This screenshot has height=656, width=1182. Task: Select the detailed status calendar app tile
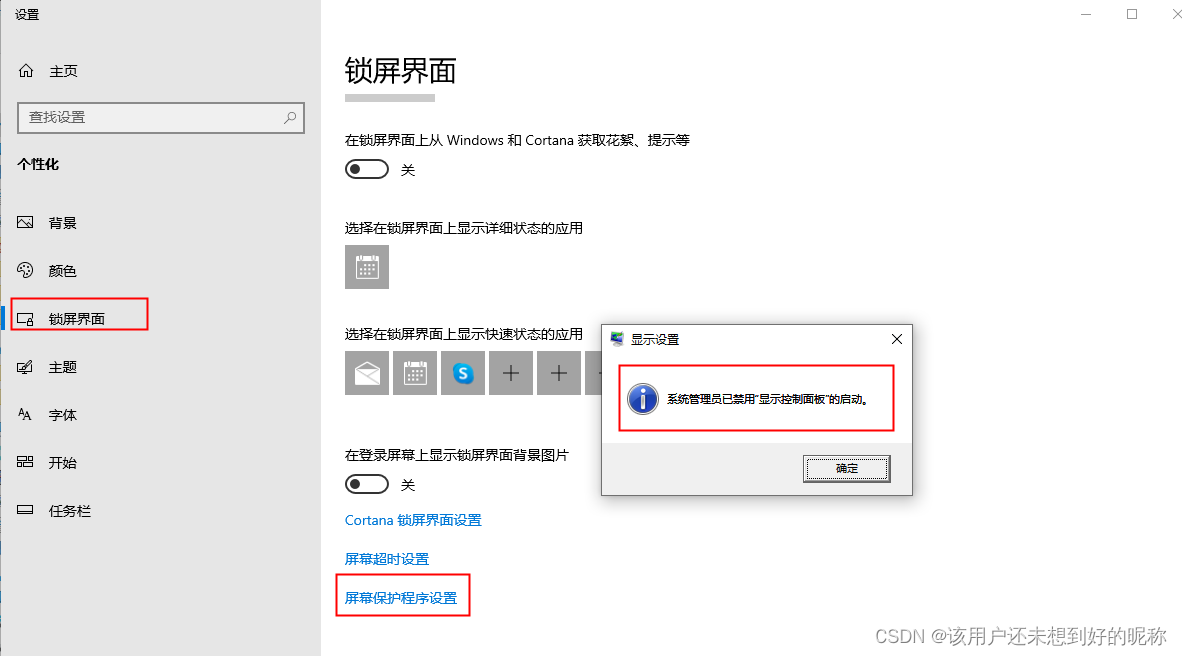(367, 267)
